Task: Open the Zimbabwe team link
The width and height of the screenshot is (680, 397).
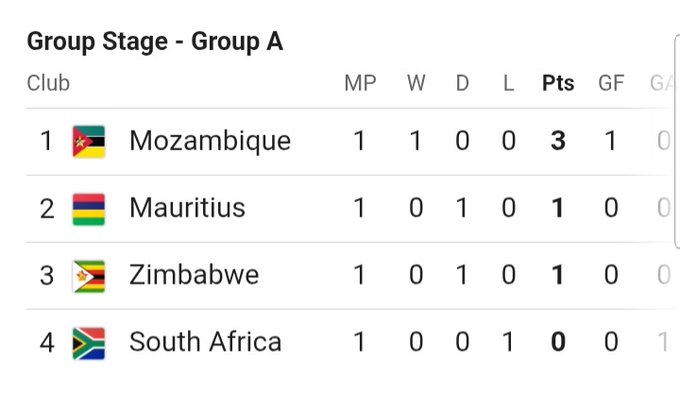Action: pos(194,275)
